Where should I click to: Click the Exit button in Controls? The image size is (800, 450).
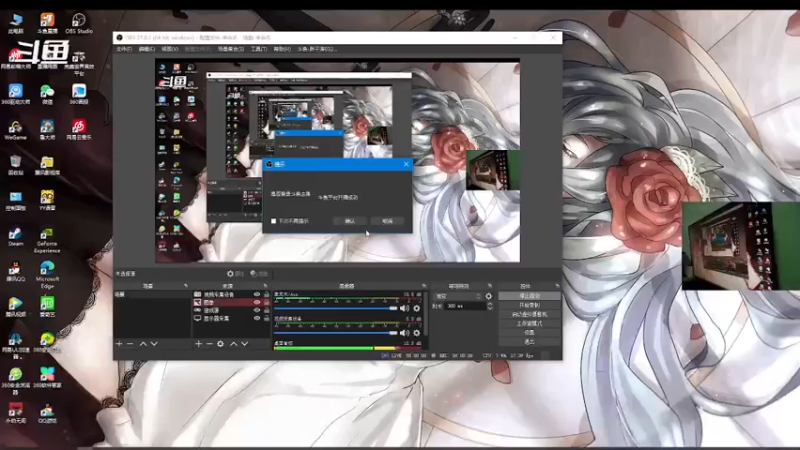[529, 342]
